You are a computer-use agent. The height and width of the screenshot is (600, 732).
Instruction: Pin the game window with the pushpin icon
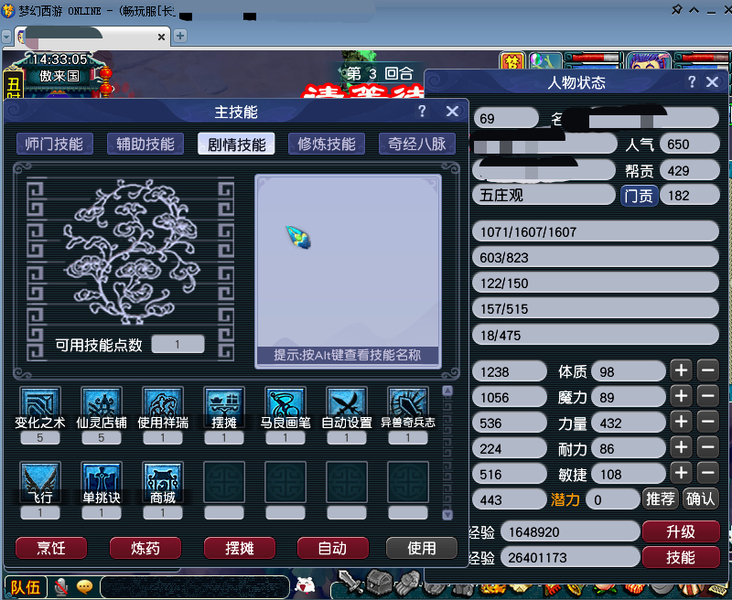[676, 10]
